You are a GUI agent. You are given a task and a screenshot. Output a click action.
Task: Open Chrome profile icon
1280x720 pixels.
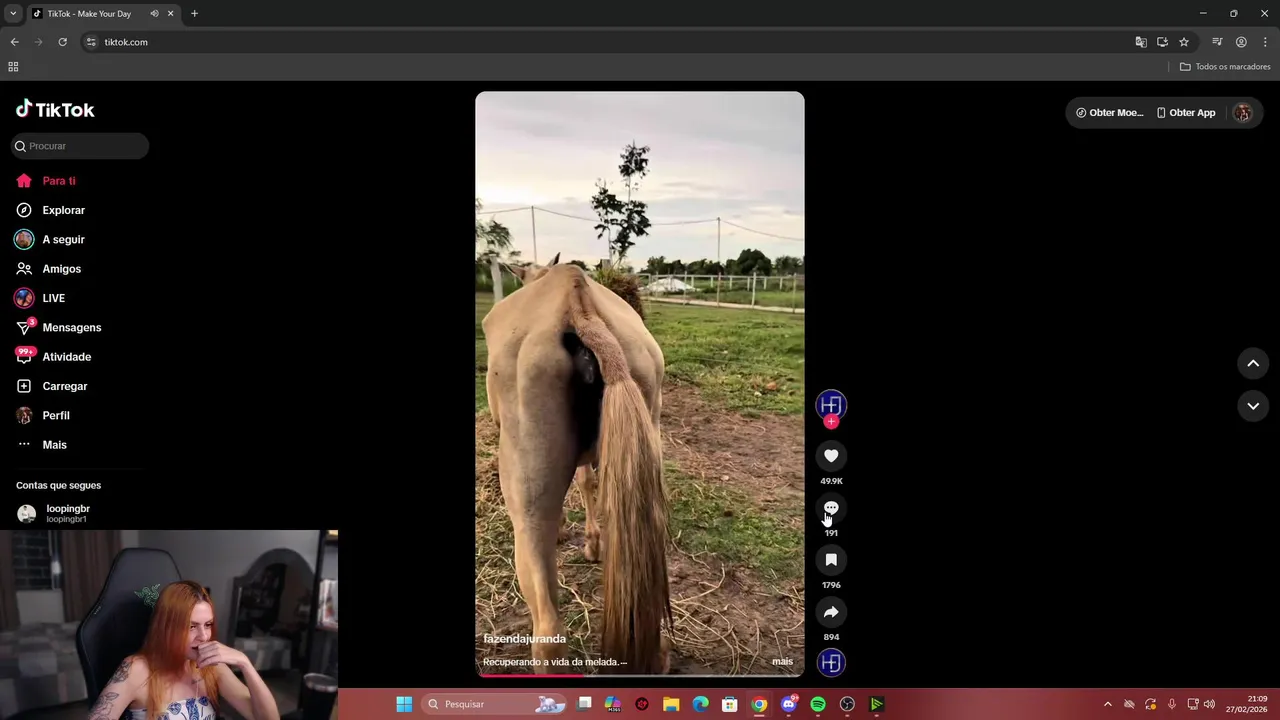pos(1241,42)
